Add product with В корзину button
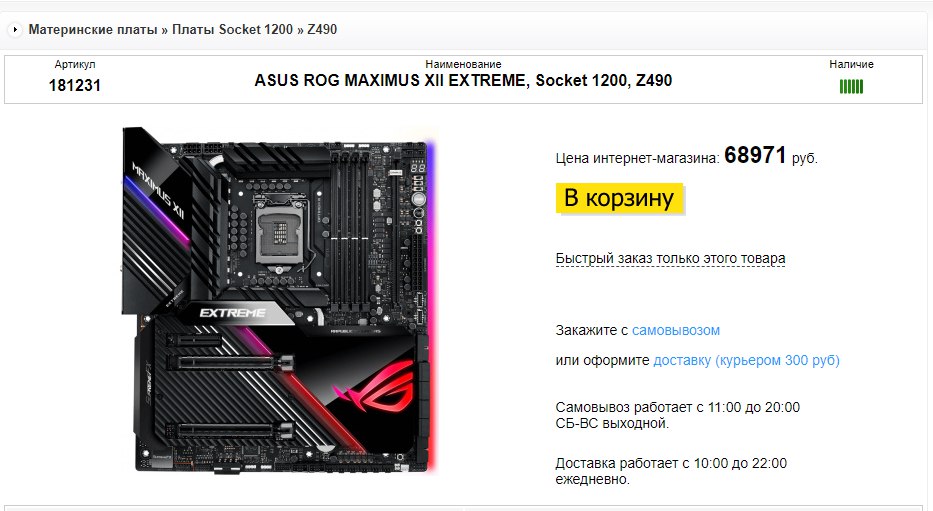The height and width of the screenshot is (511, 933). coord(619,198)
